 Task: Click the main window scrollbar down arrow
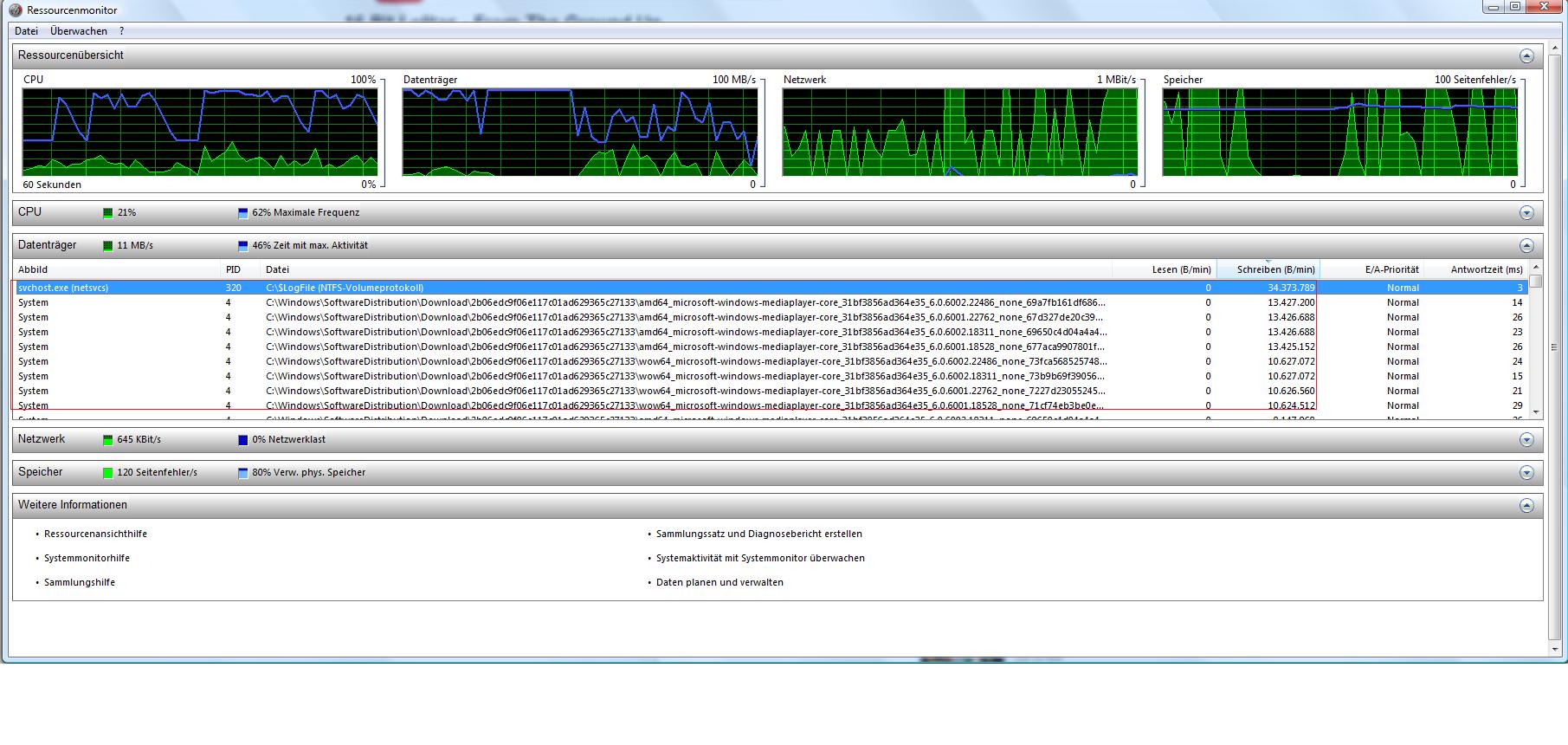pos(1555,649)
